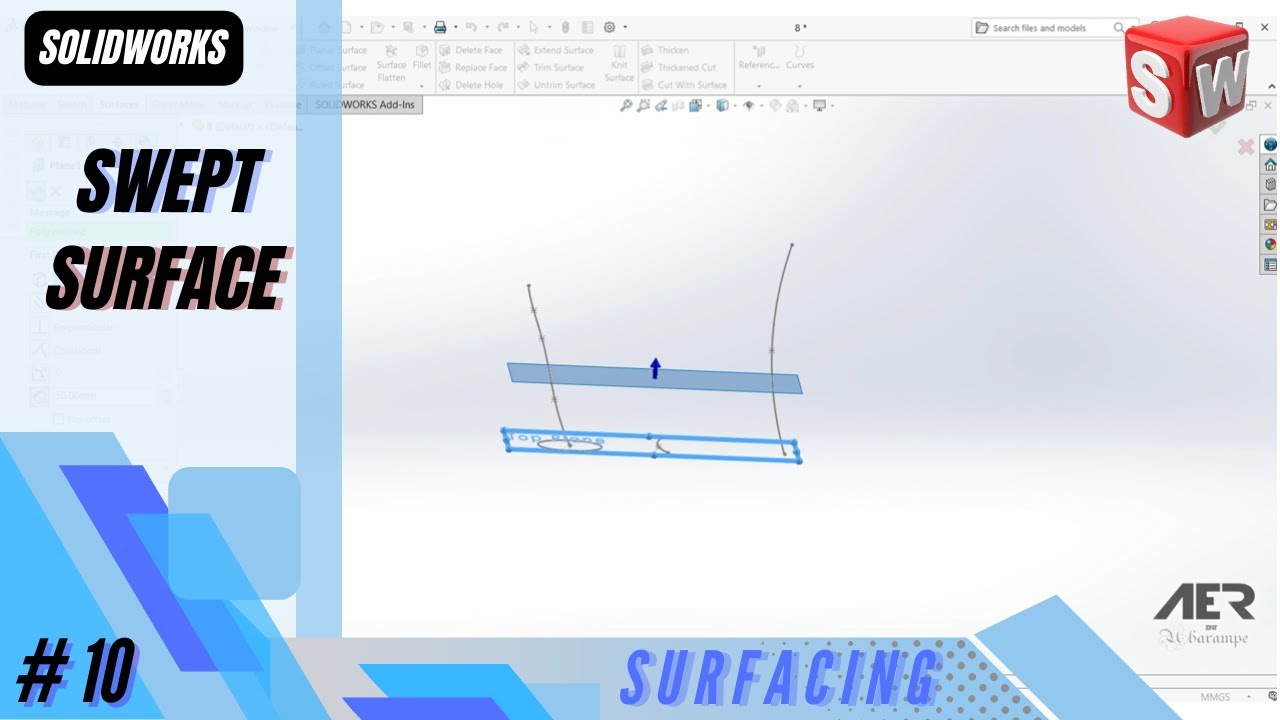
Task: Open SOLIDWORKS Resources home task pane icon
Action: tap(1270, 165)
